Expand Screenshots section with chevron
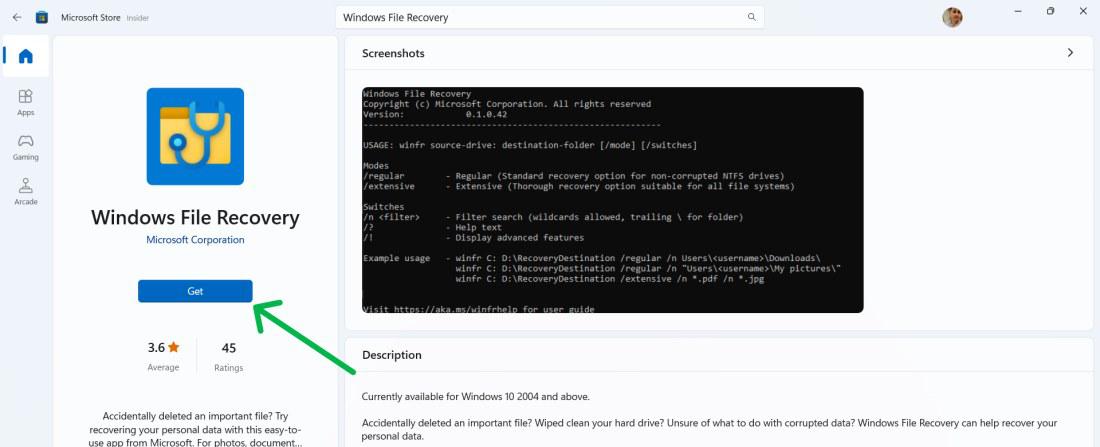This screenshot has height=447, width=1100. click(x=1070, y=53)
